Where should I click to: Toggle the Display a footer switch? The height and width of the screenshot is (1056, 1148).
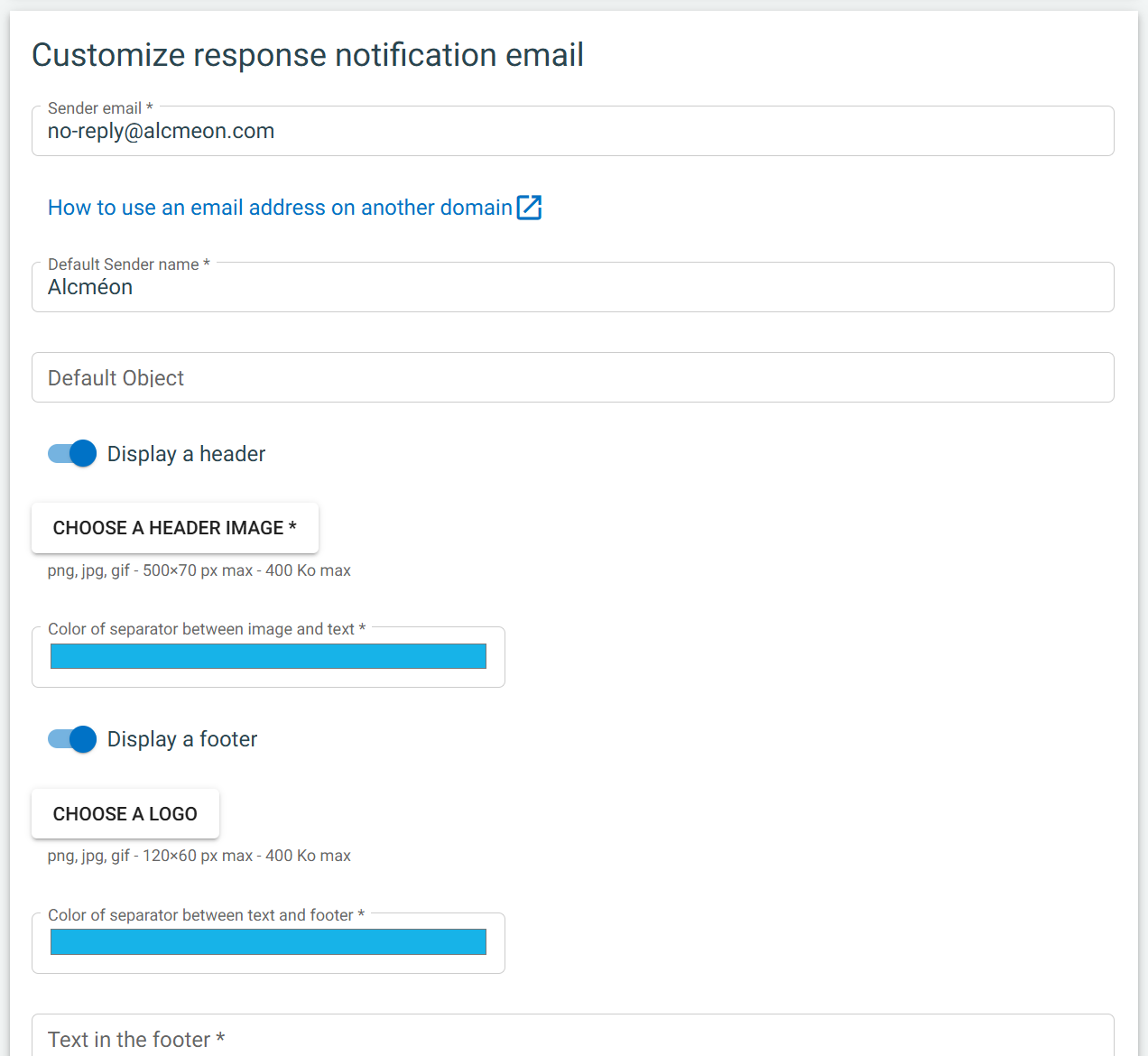(x=72, y=739)
